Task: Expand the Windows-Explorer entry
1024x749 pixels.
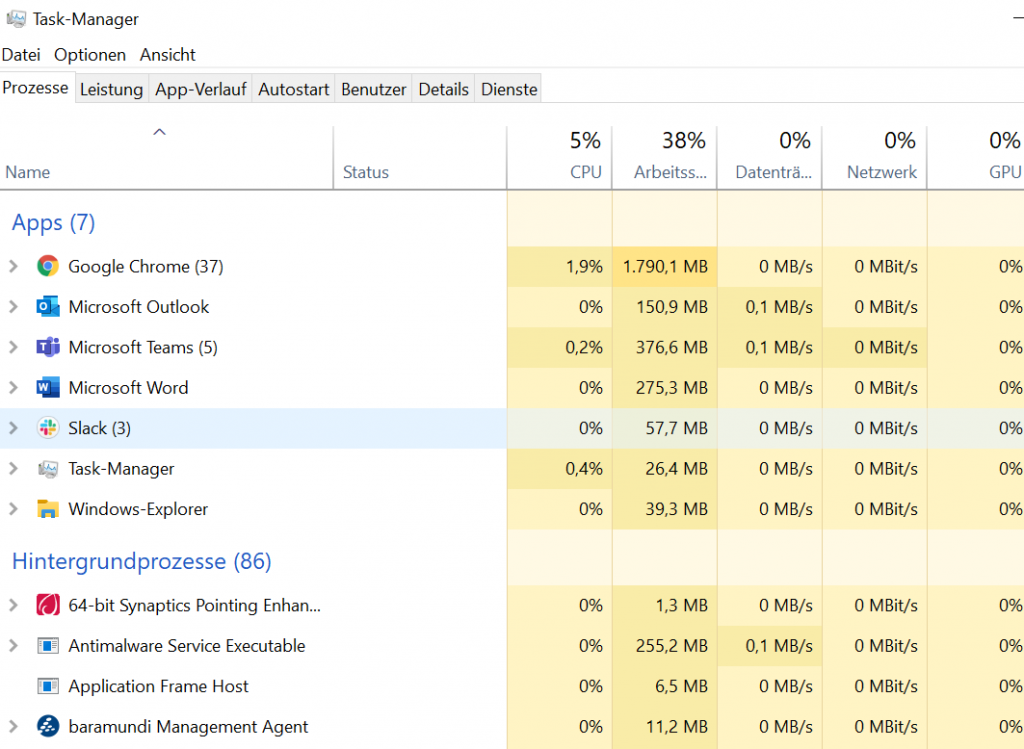Action: pyautogui.click(x=13, y=509)
